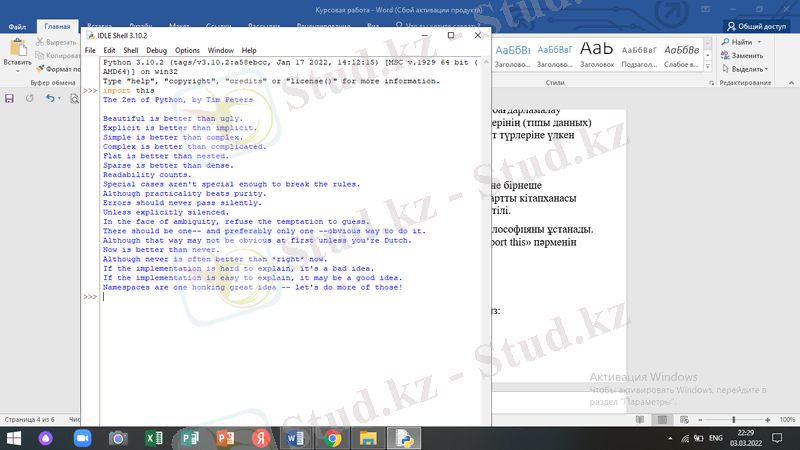The height and width of the screenshot is (450, 800).
Task: Click the IDLE prompt input line
Action: pyautogui.click(x=291, y=296)
